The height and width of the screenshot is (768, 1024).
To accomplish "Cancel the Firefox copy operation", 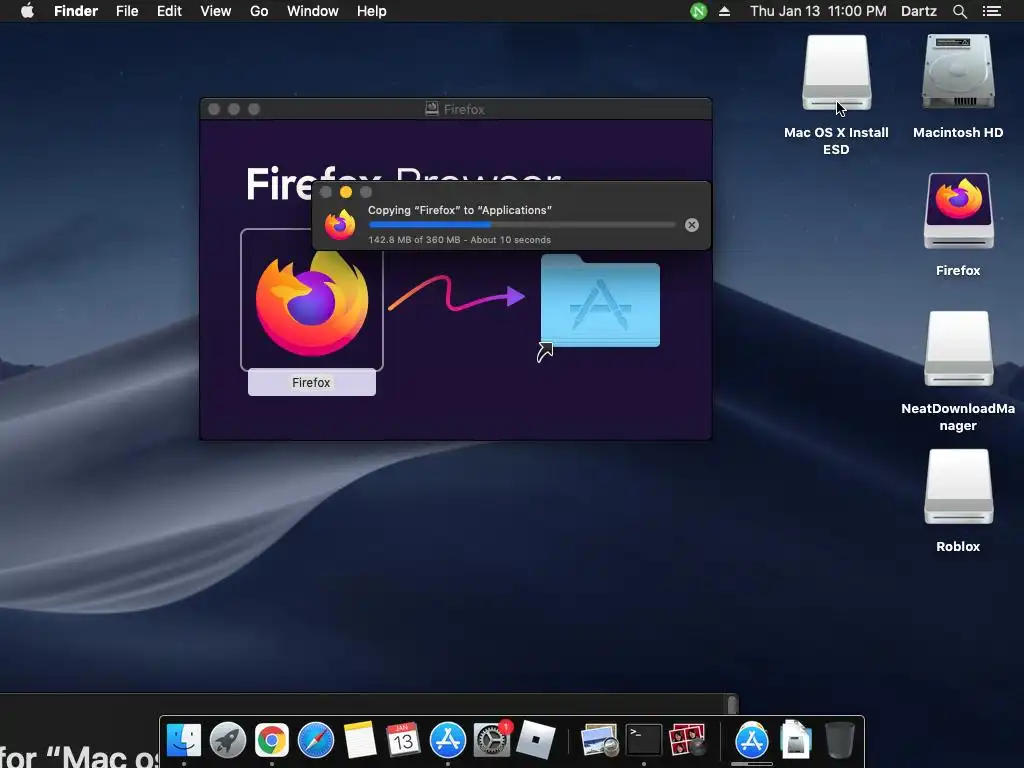I will (x=692, y=225).
